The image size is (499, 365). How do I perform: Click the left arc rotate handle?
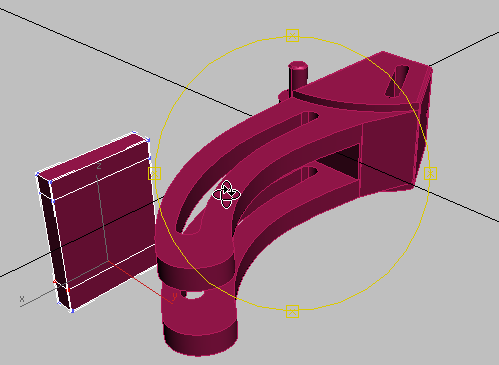pyautogui.click(x=154, y=173)
